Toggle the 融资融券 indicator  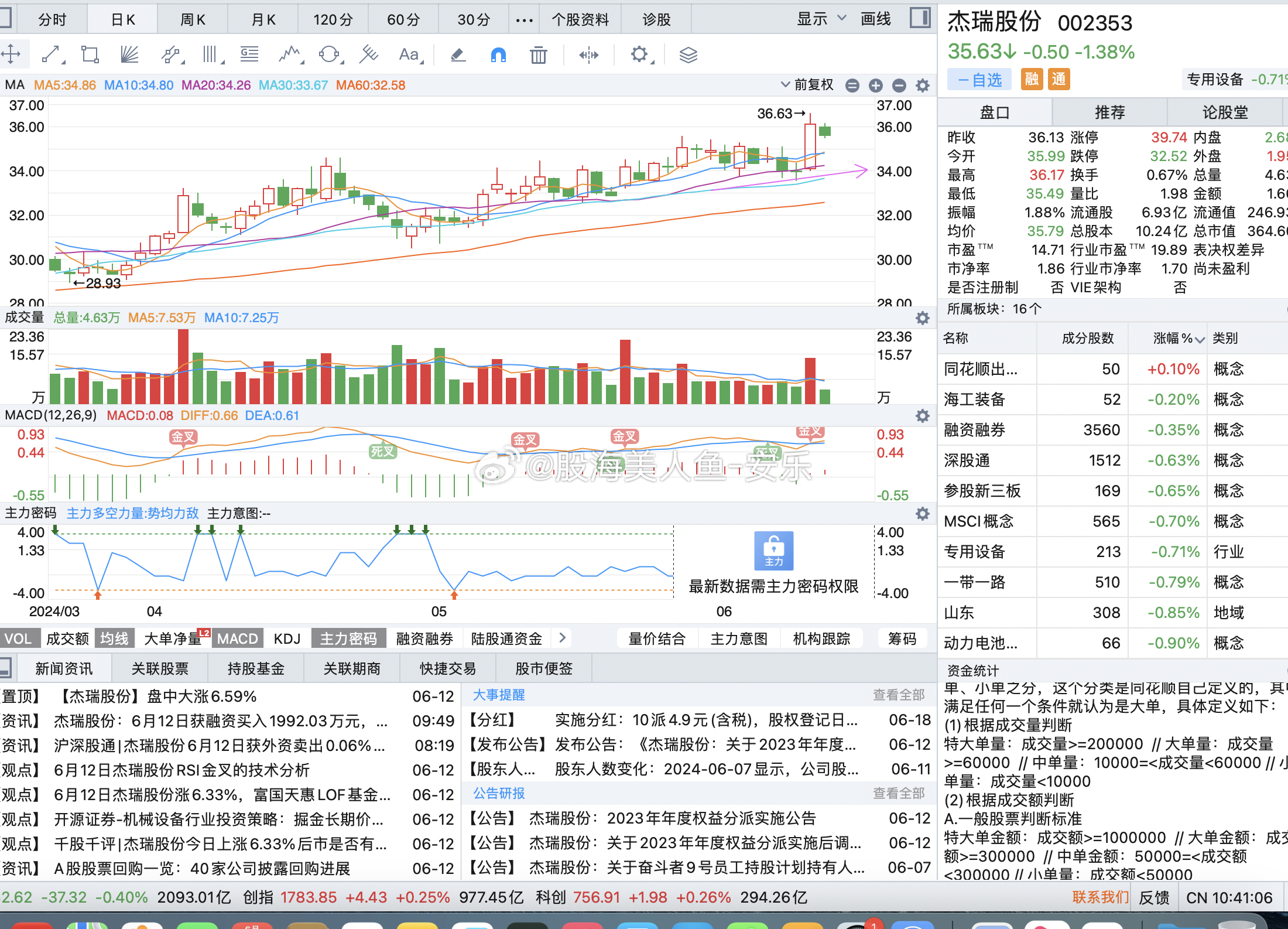tap(424, 638)
